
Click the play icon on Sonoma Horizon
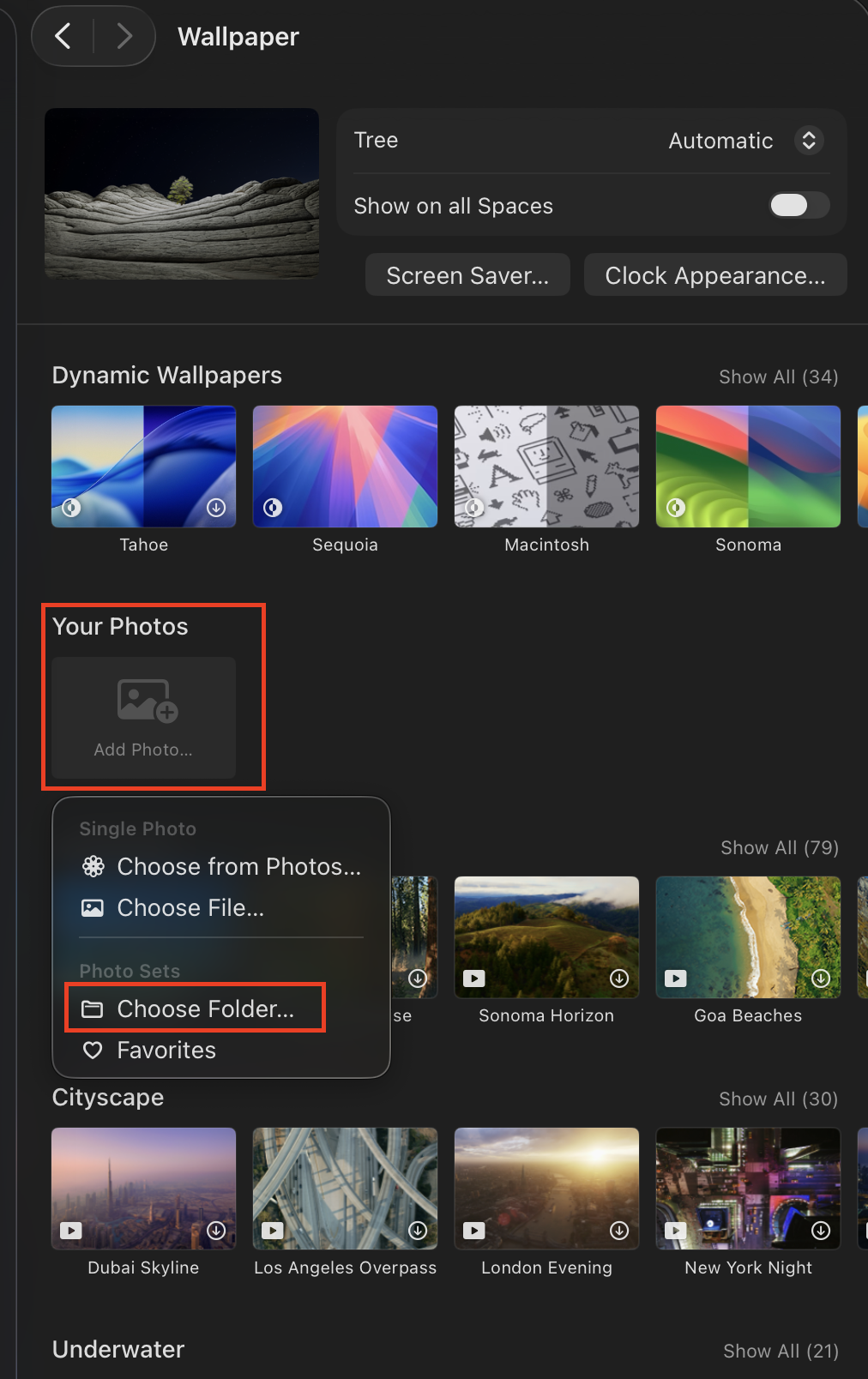tap(474, 979)
